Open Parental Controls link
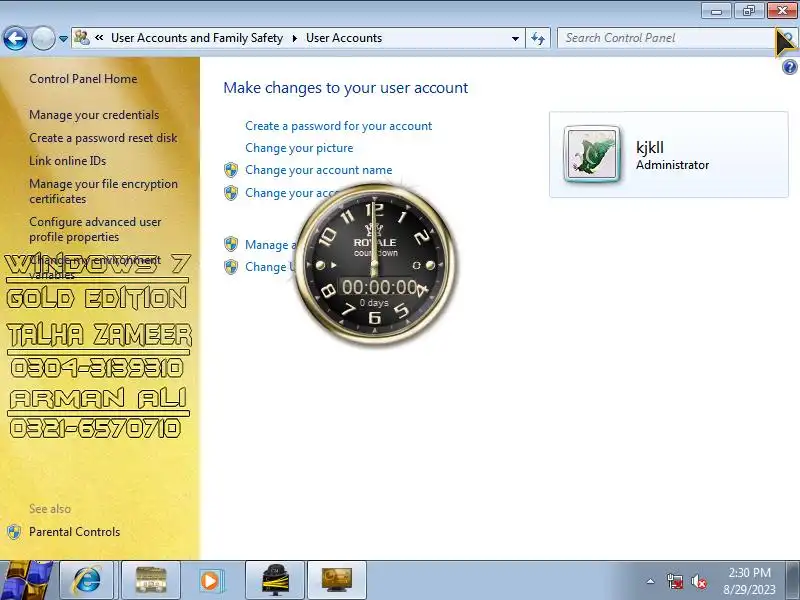Screen dimensions: 800x600 74,532
